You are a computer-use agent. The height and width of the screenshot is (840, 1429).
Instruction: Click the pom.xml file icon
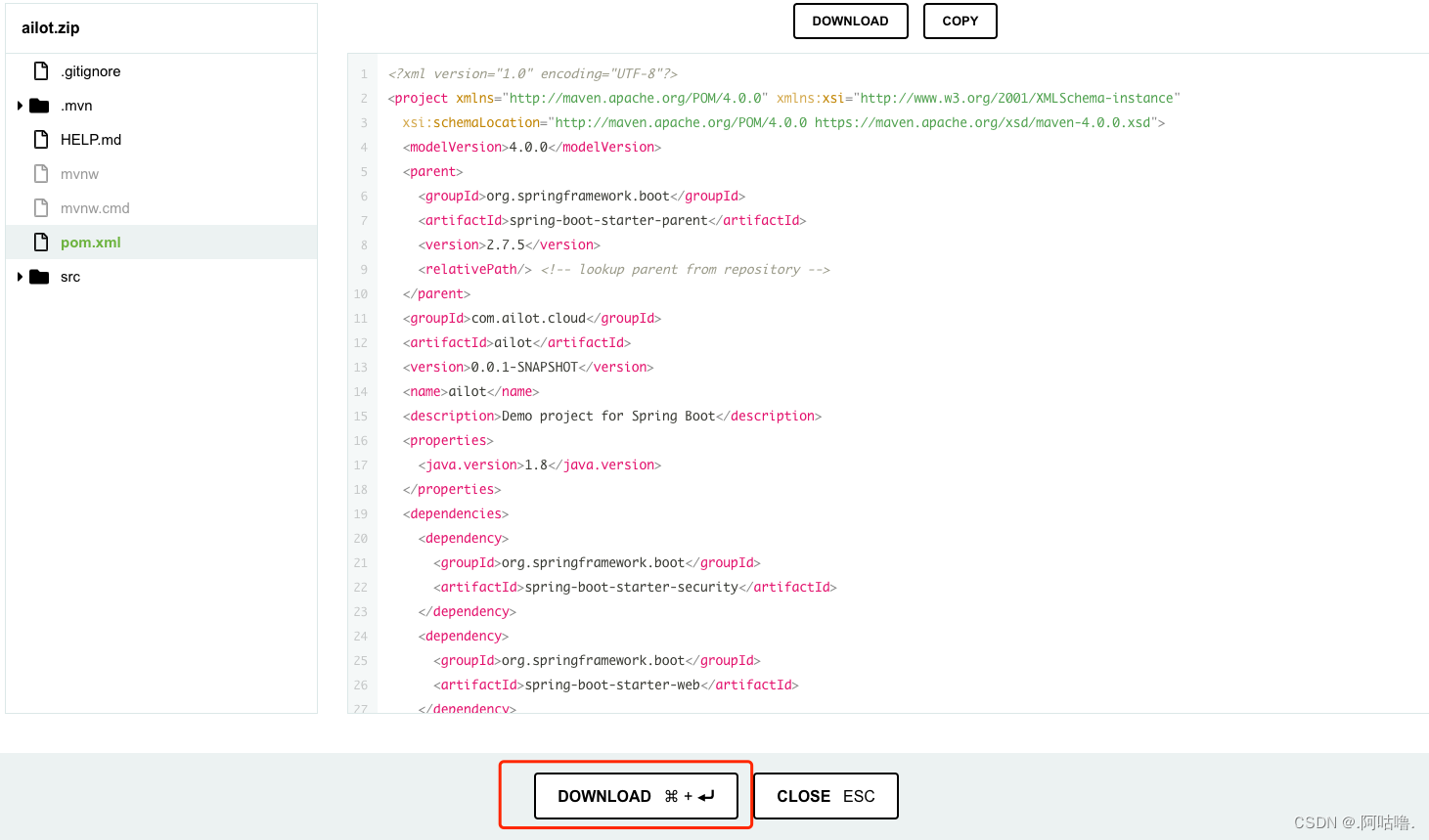pyautogui.click(x=41, y=242)
